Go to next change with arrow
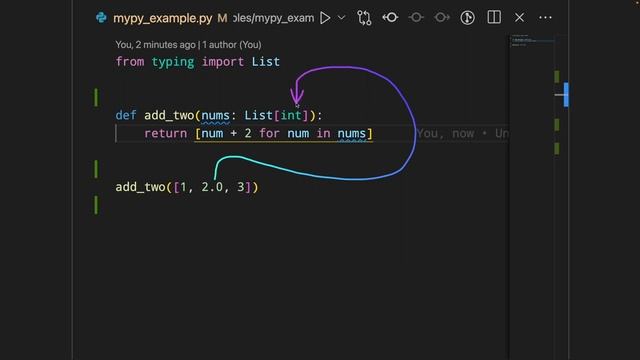 pos(442,18)
